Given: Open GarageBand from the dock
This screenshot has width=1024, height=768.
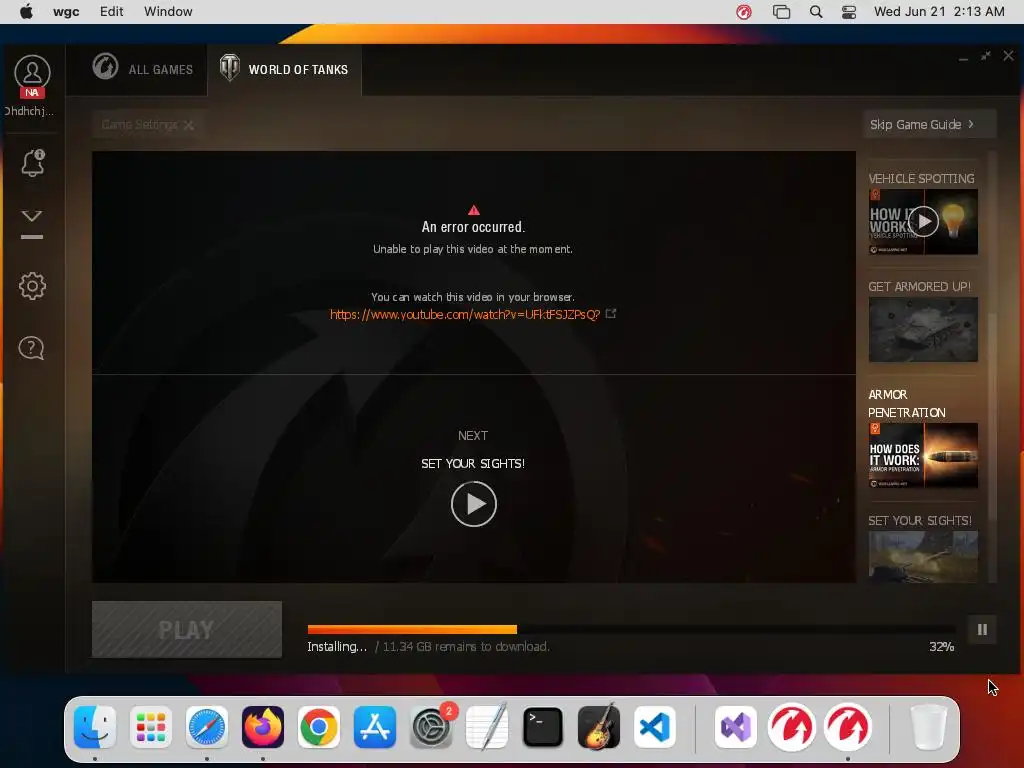Looking at the screenshot, I should point(599,727).
